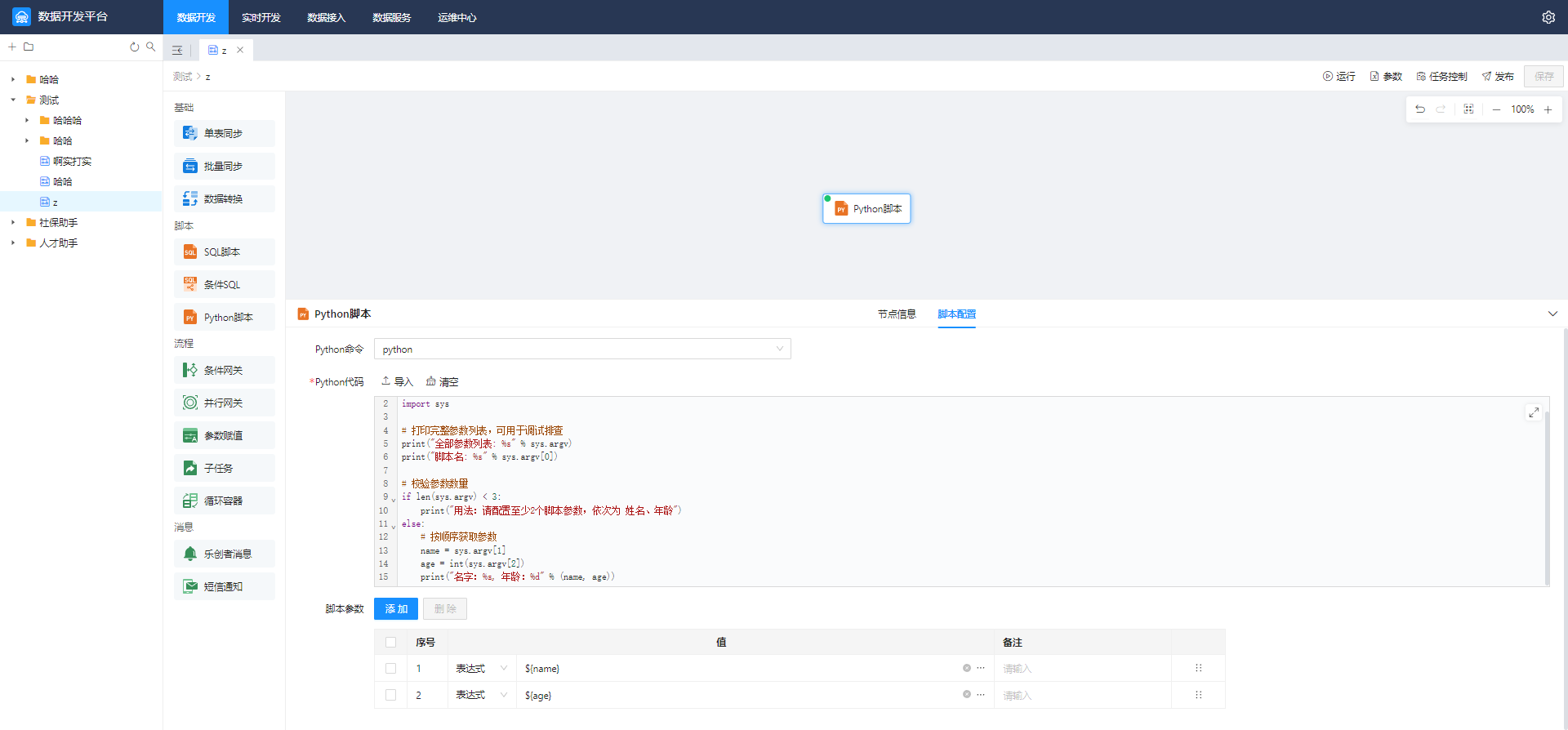Check the row 1 parameter checkbox
The height and width of the screenshot is (730, 1568).
click(390, 668)
